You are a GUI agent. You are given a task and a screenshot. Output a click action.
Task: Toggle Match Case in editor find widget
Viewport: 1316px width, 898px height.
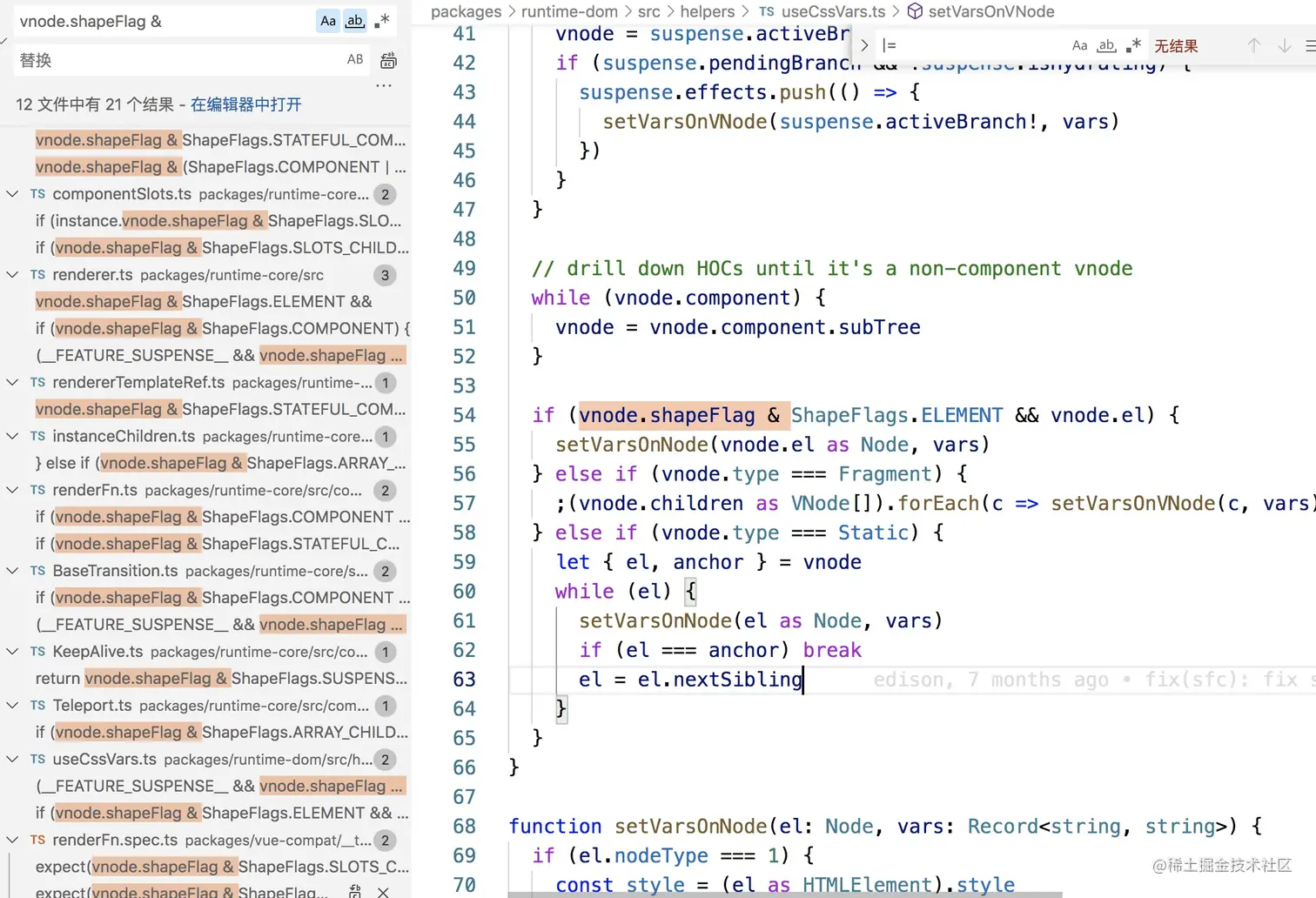click(1080, 45)
